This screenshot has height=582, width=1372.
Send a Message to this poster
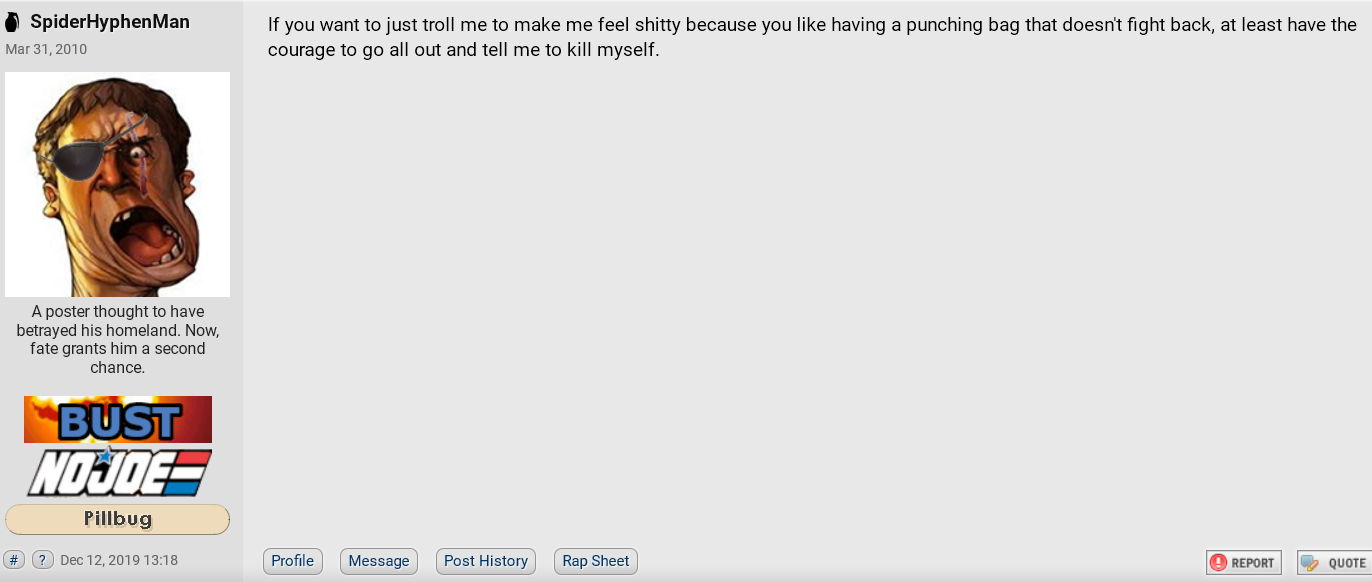[x=379, y=561]
